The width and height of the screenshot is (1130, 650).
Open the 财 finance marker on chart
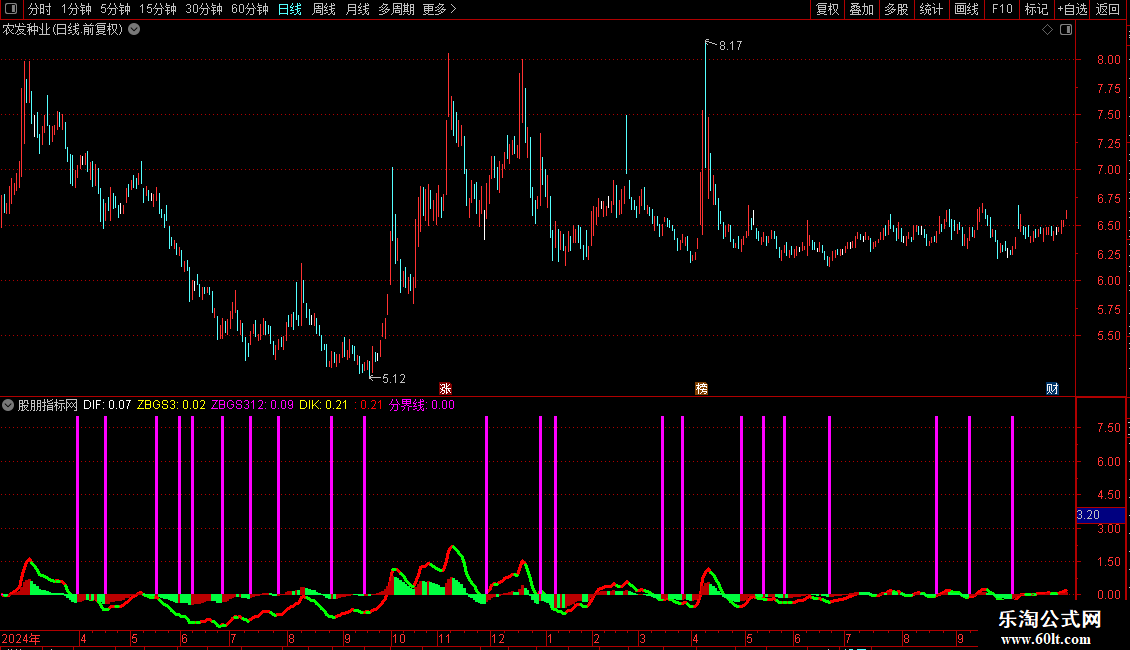click(x=1052, y=388)
